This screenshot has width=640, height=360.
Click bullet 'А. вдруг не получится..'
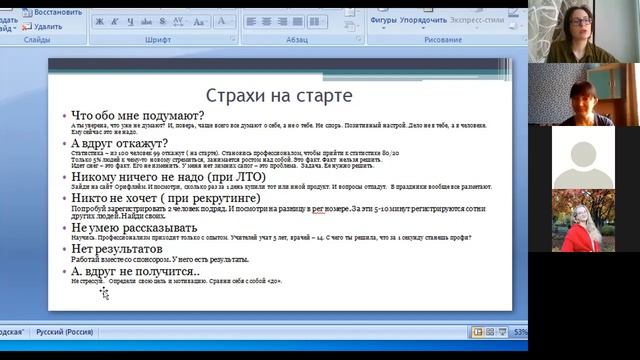136,271
